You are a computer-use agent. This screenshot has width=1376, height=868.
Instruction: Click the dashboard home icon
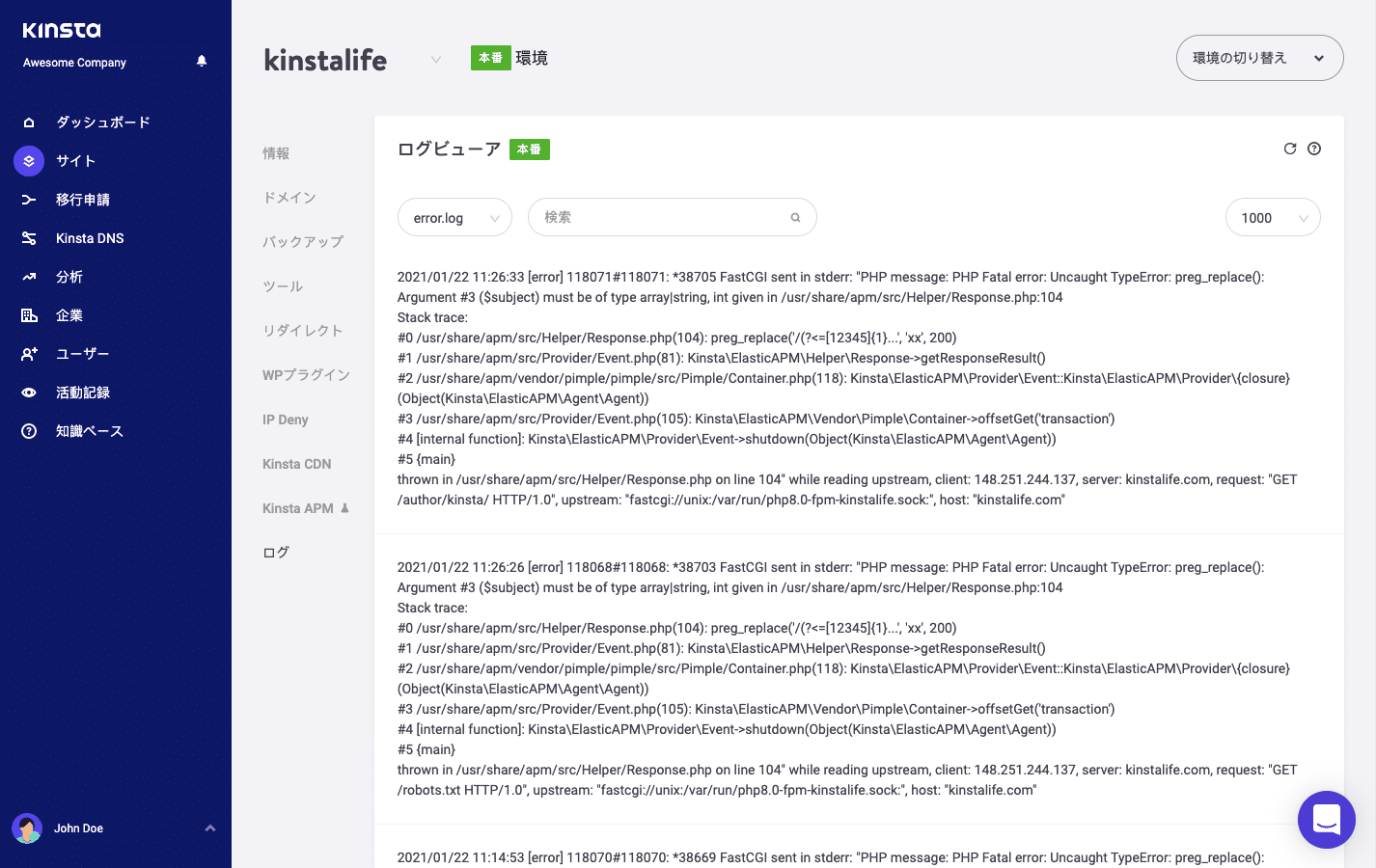coord(29,122)
